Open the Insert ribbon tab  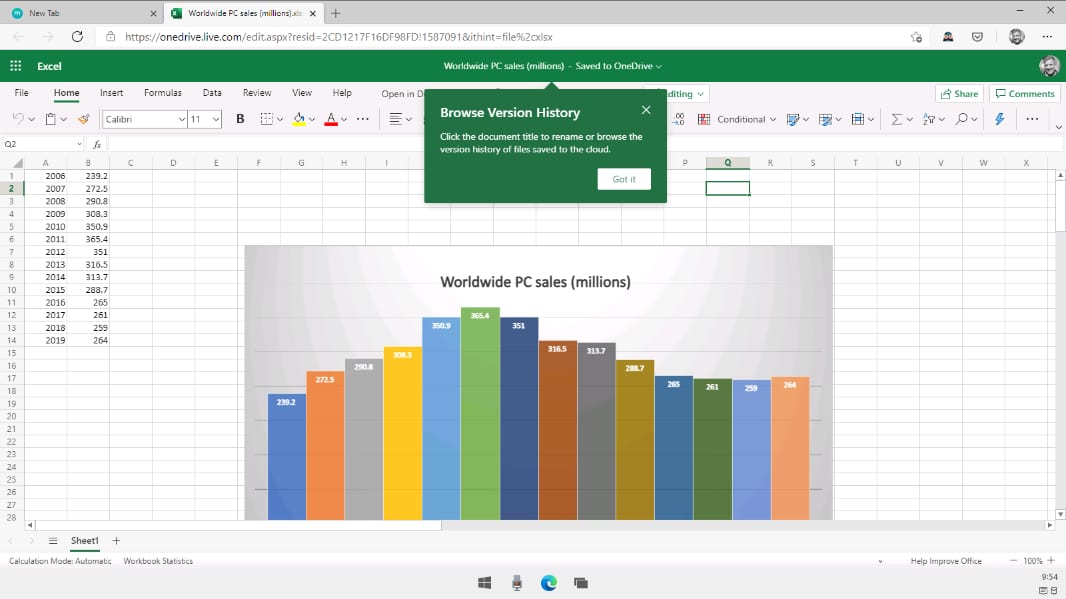pyautogui.click(x=111, y=93)
